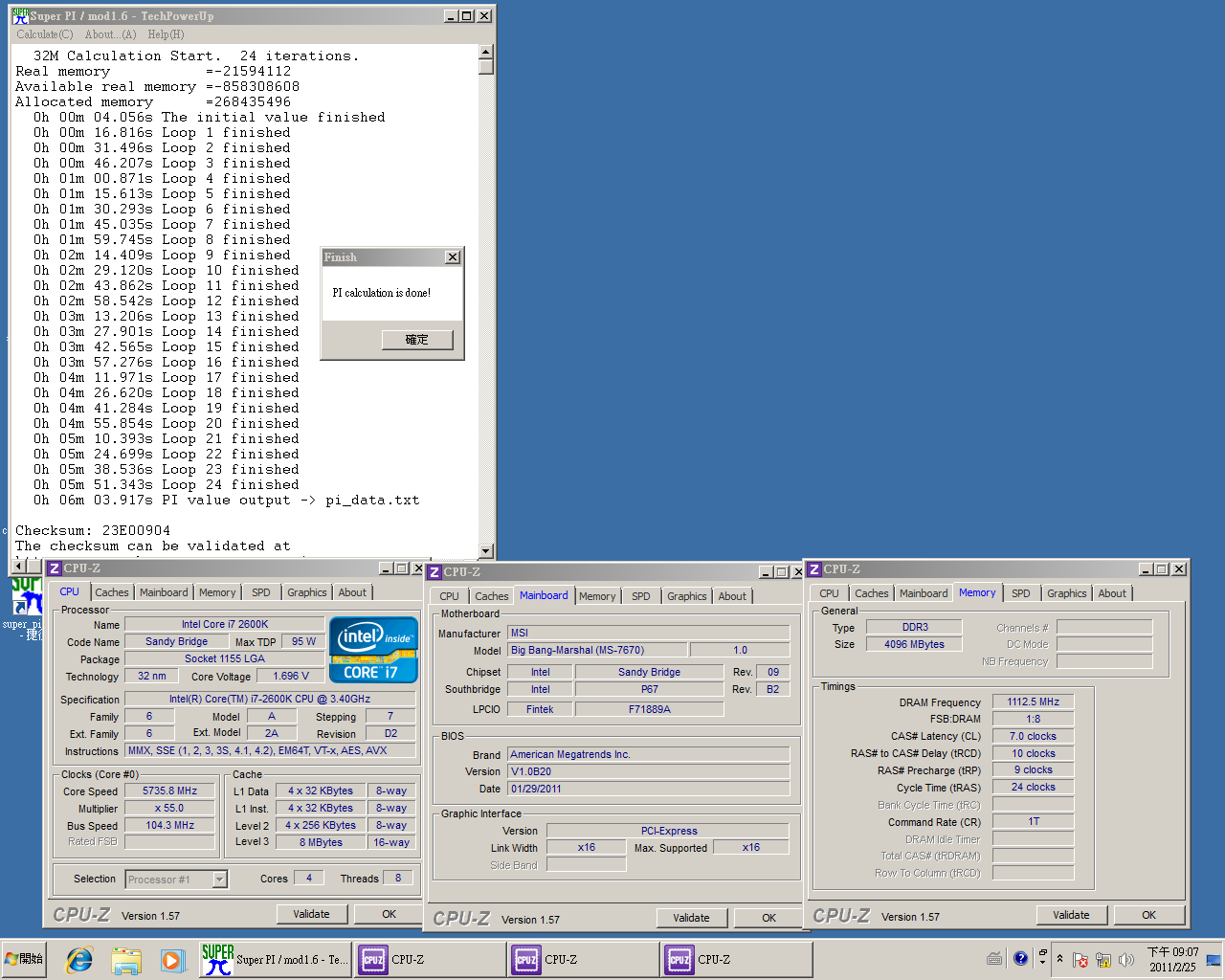Show hidden tray icons arrow
The image size is (1225, 980).
click(x=1059, y=959)
